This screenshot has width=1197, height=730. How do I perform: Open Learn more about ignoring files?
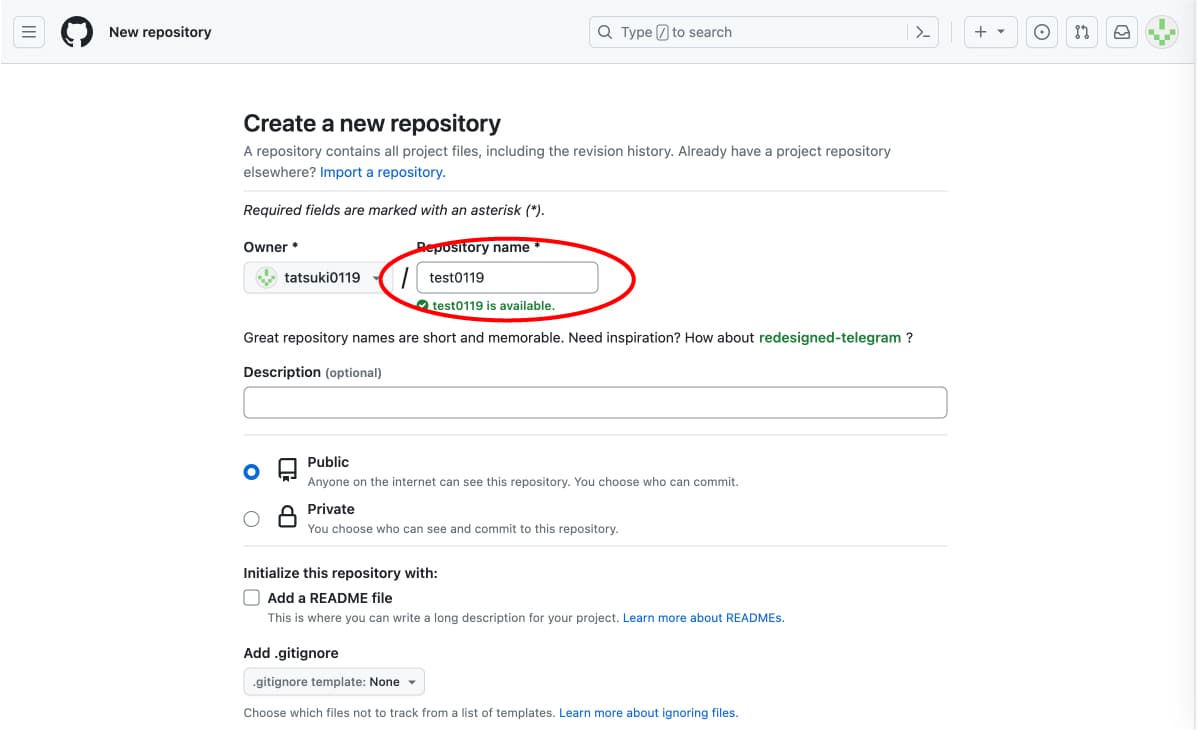[649, 712]
